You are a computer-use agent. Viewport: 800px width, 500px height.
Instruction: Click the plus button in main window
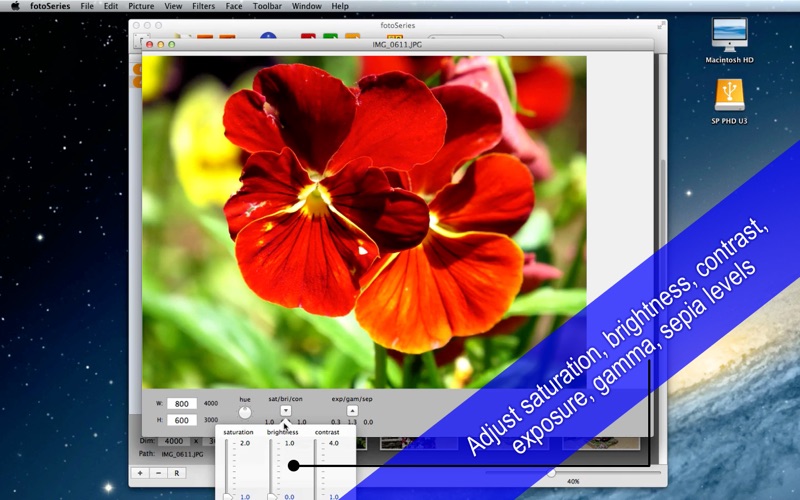tap(140, 473)
